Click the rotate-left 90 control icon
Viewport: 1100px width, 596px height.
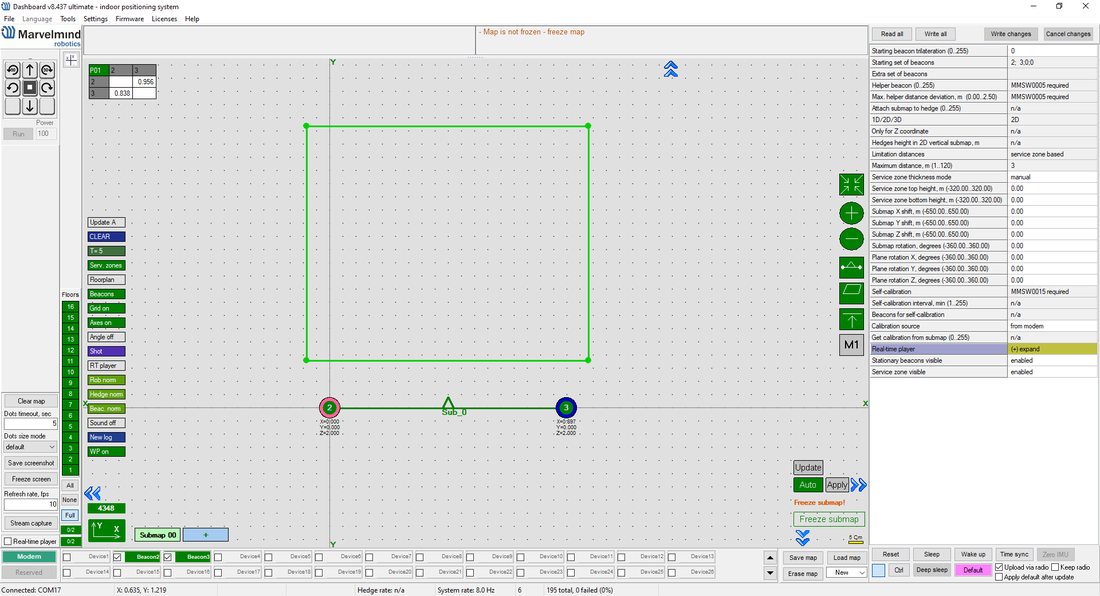tap(13, 69)
